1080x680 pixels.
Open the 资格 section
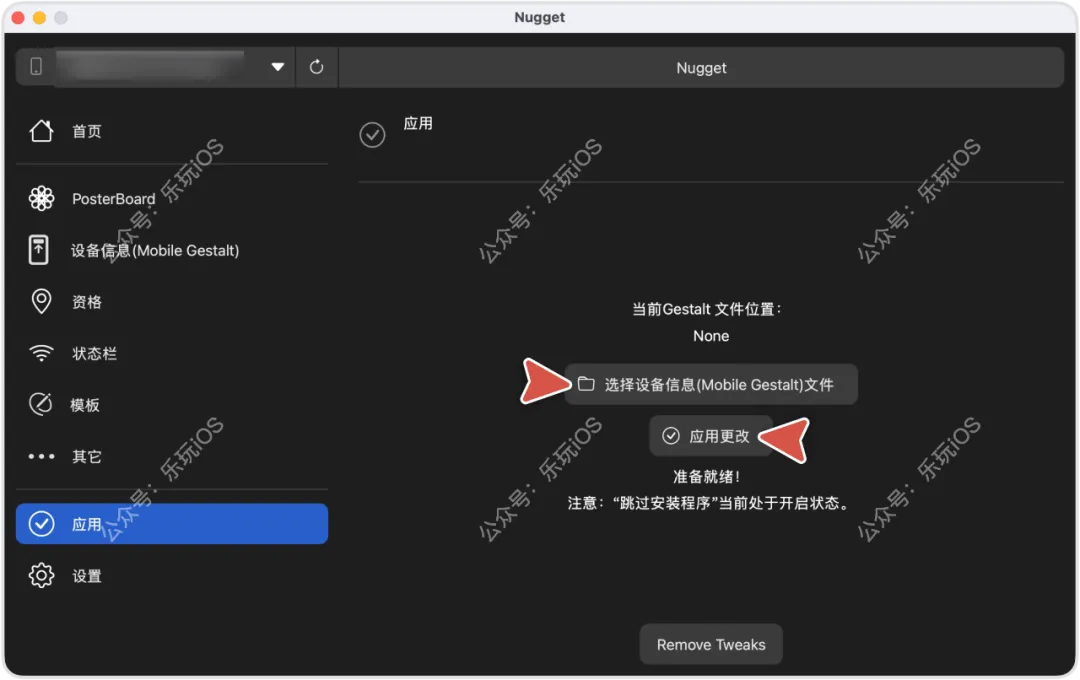pos(172,302)
